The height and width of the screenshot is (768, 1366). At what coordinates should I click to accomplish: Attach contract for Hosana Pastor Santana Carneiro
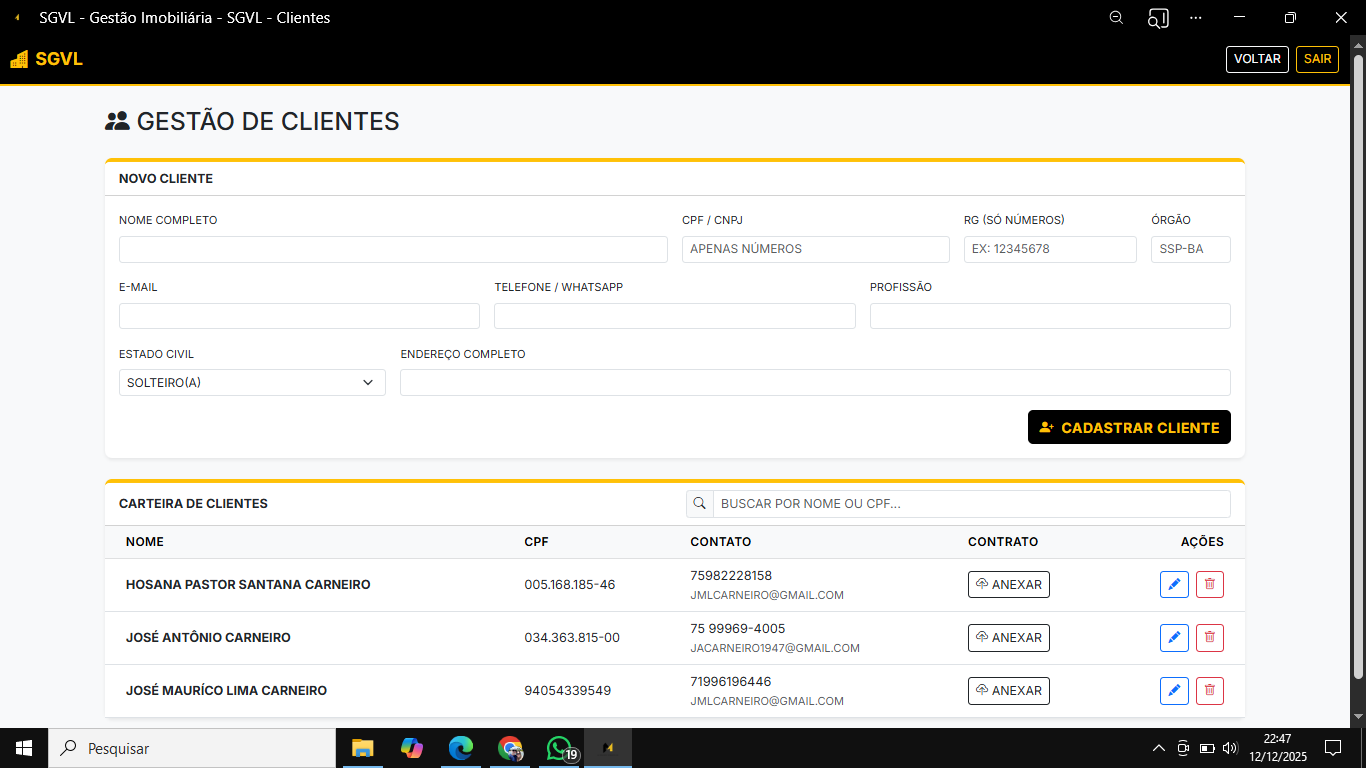pyautogui.click(x=1008, y=585)
